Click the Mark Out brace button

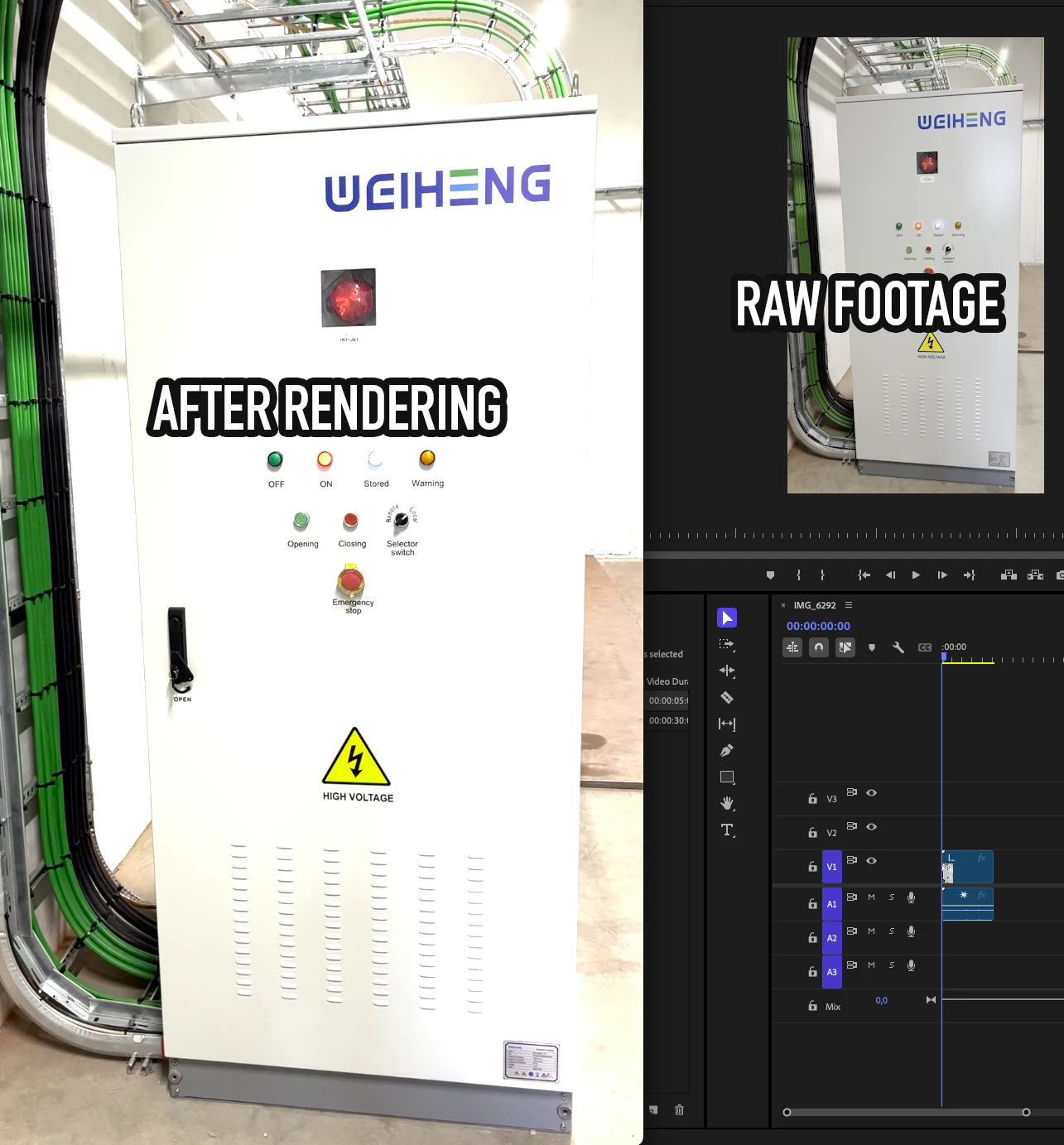click(822, 575)
